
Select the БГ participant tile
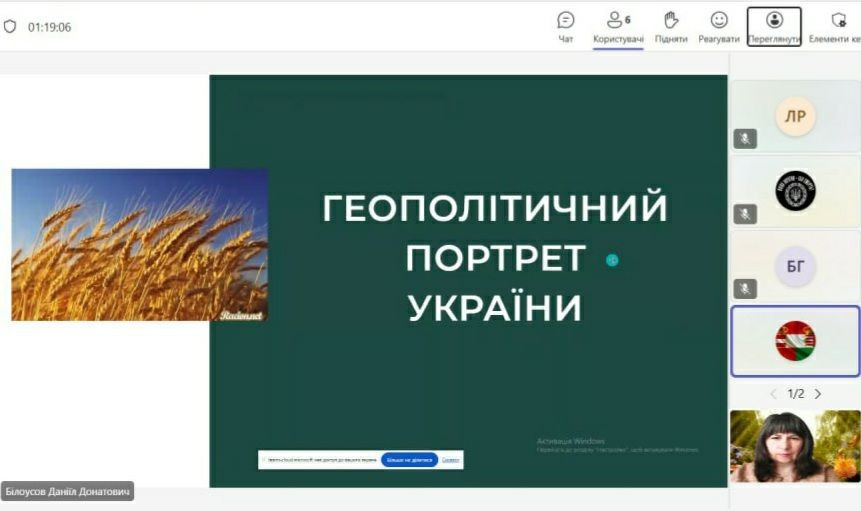(796, 266)
